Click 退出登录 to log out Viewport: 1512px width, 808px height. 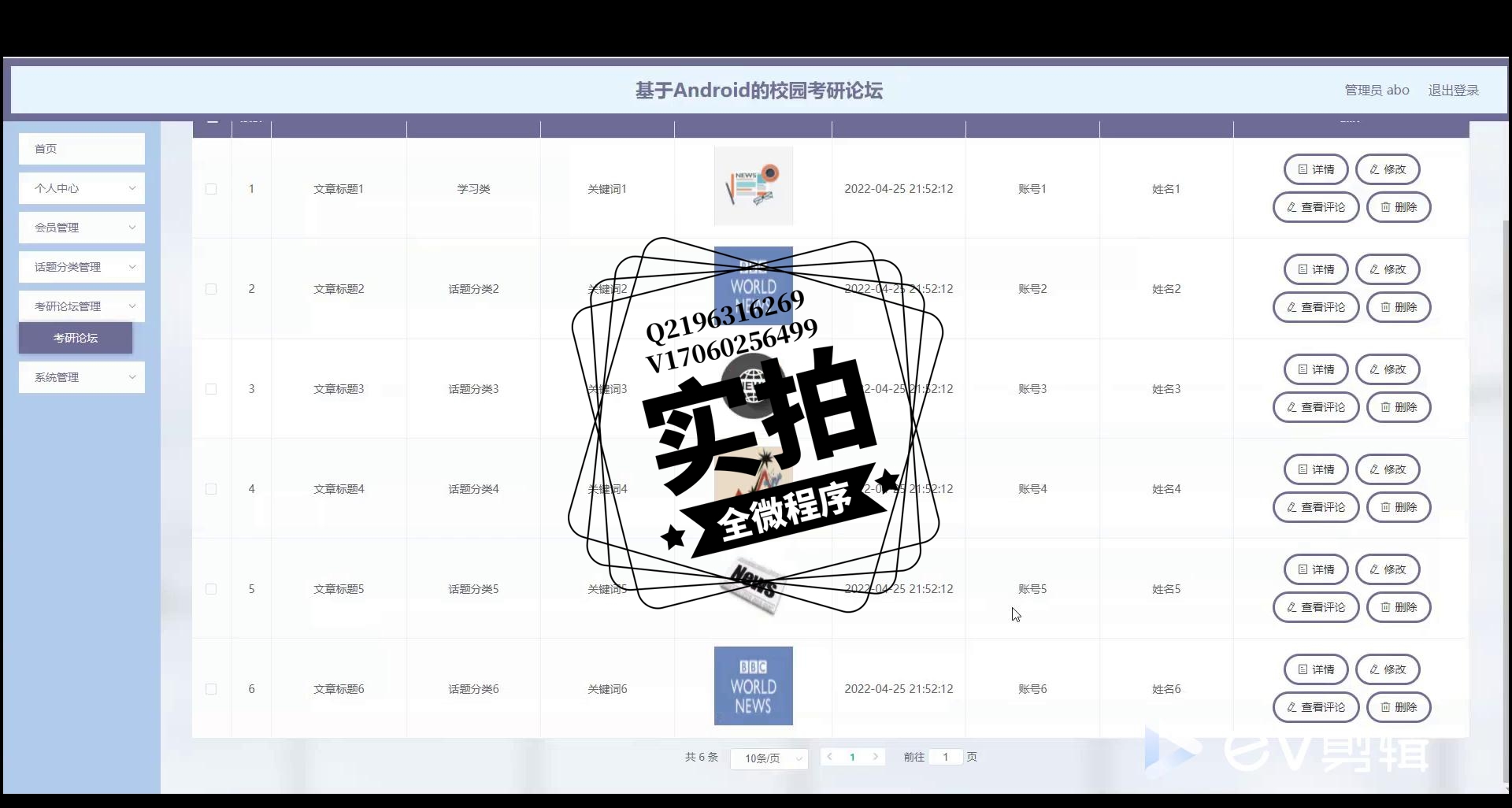pyautogui.click(x=1454, y=91)
